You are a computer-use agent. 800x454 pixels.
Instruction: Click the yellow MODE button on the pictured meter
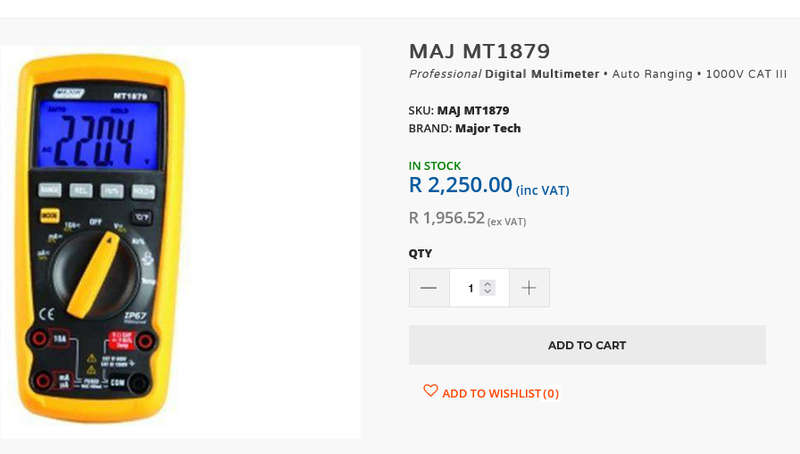coord(49,215)
